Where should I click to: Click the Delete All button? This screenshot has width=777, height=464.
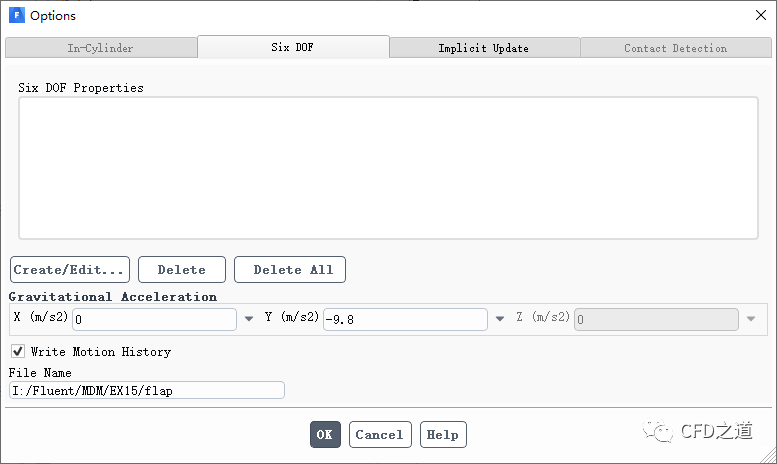290,270
